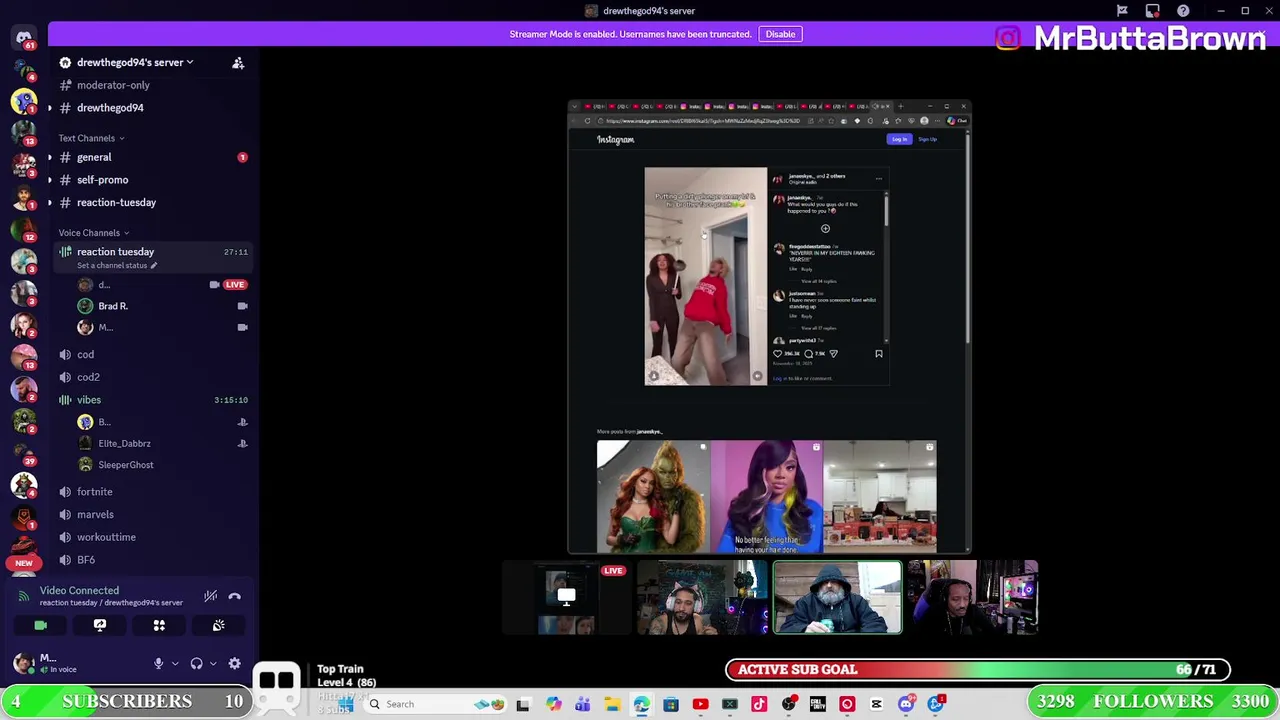Open the general text channel
Screen dimensions: 1280x720
(152, 157)
